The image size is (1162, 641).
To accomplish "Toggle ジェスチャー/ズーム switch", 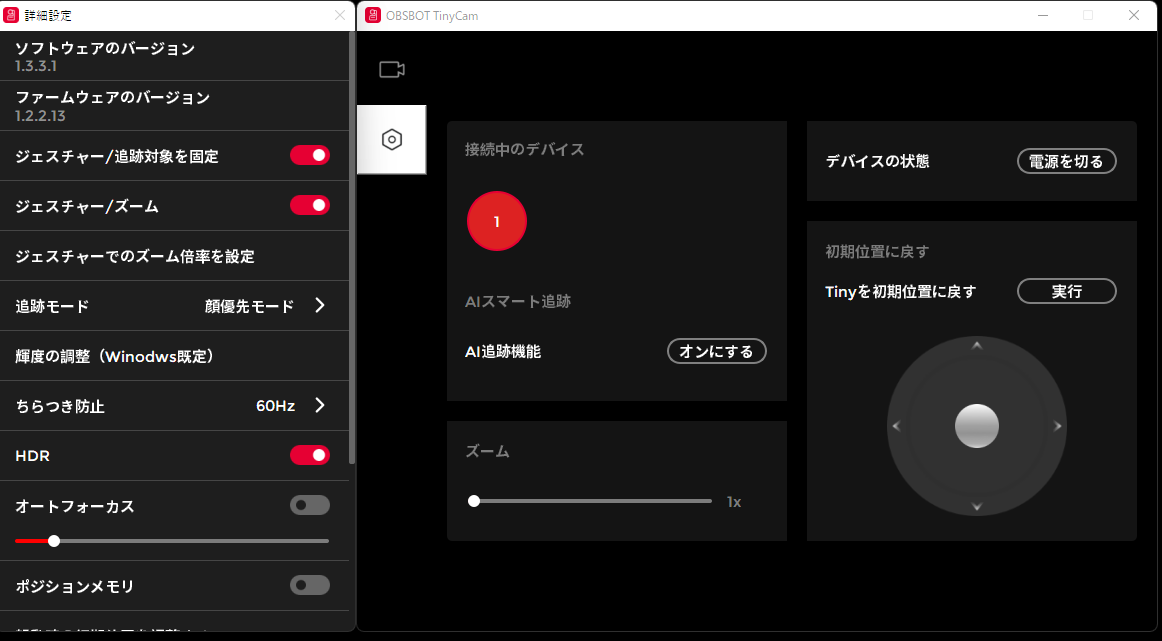I will click(x=310, y=205).
